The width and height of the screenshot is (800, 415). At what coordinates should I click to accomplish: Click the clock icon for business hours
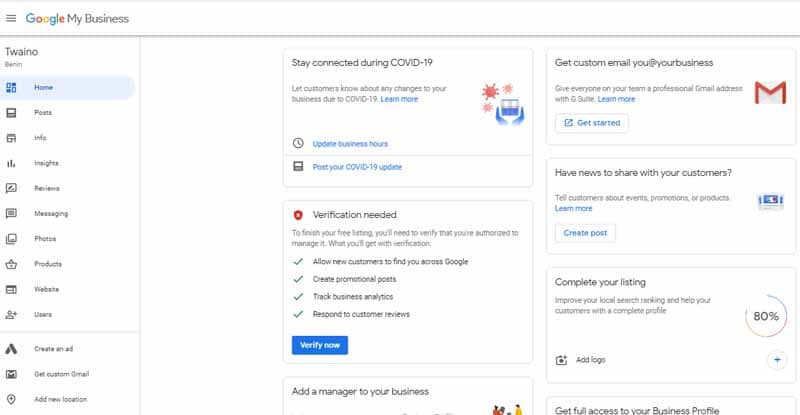(x=298, y=143)
